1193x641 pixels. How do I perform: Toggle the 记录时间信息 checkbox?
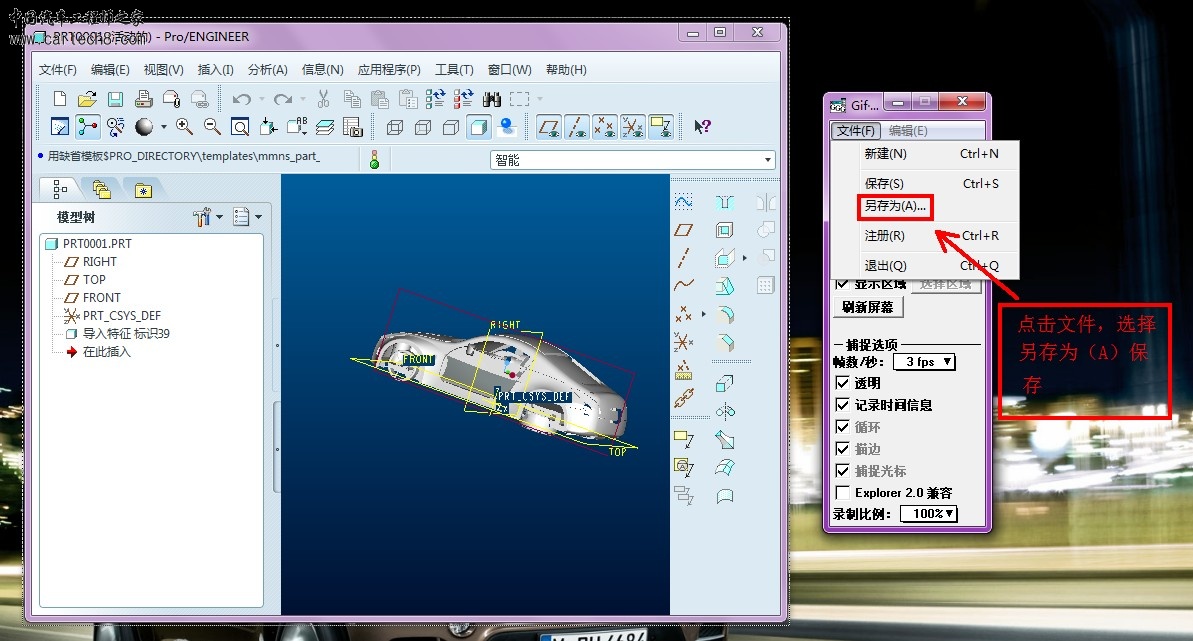click(842, 405)
